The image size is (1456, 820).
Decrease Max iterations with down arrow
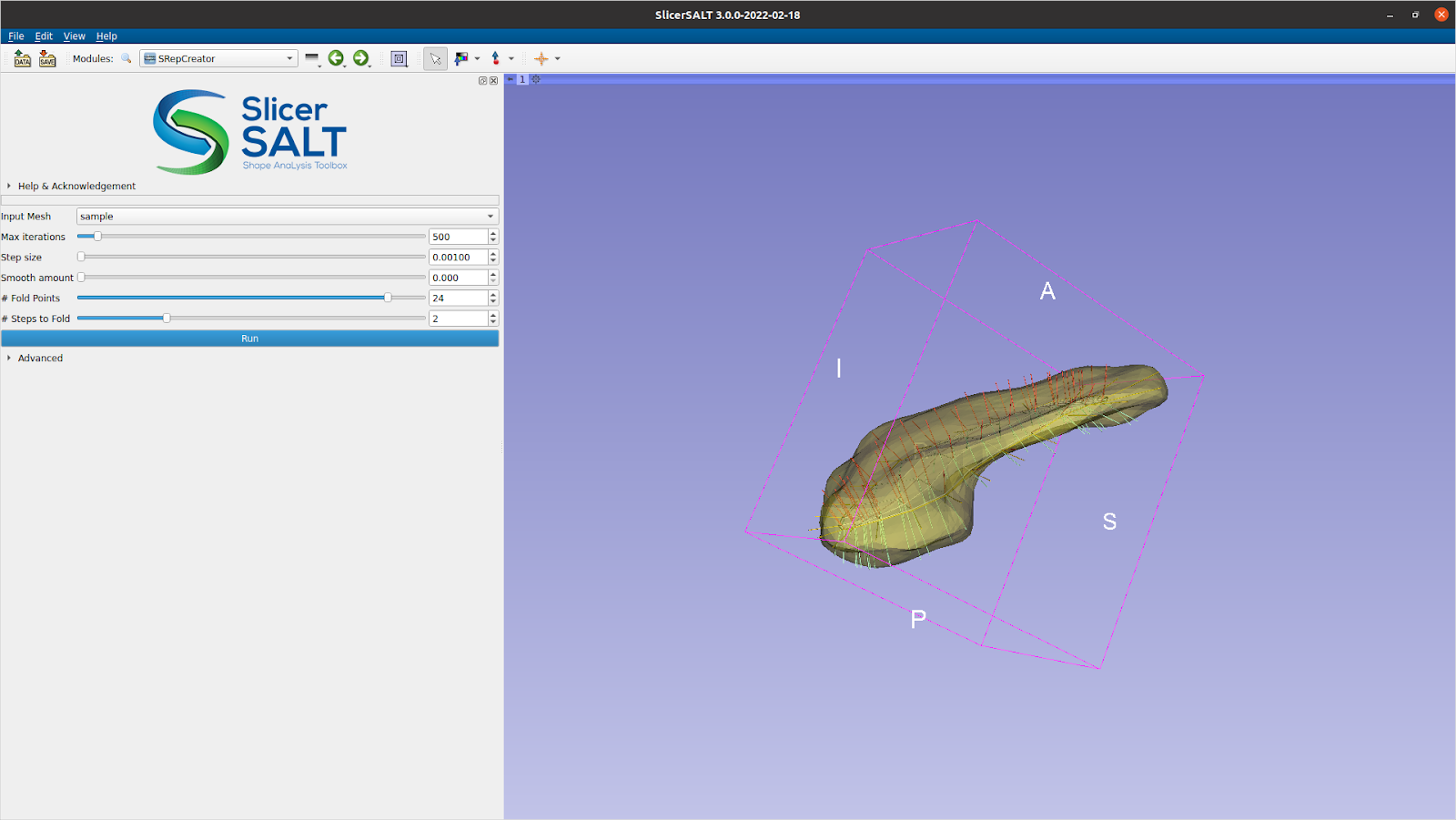point(493,240)
